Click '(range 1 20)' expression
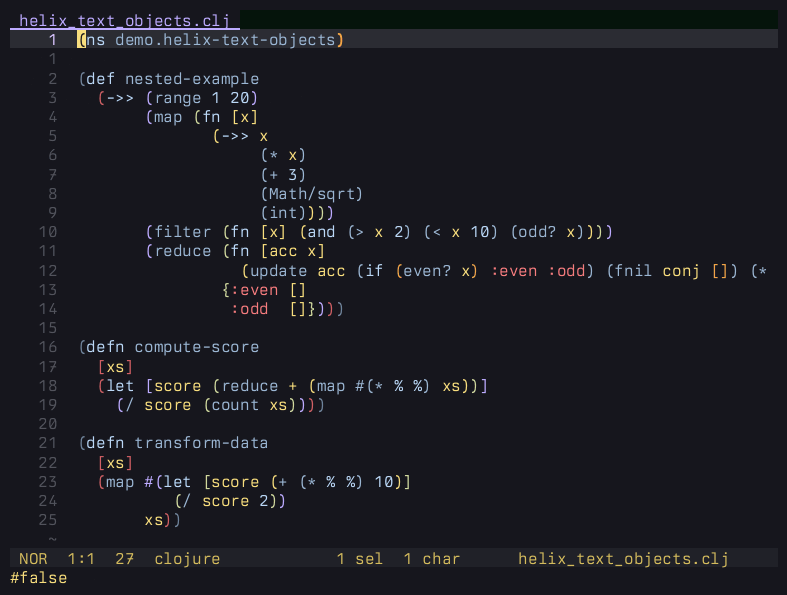 point(201,98)
